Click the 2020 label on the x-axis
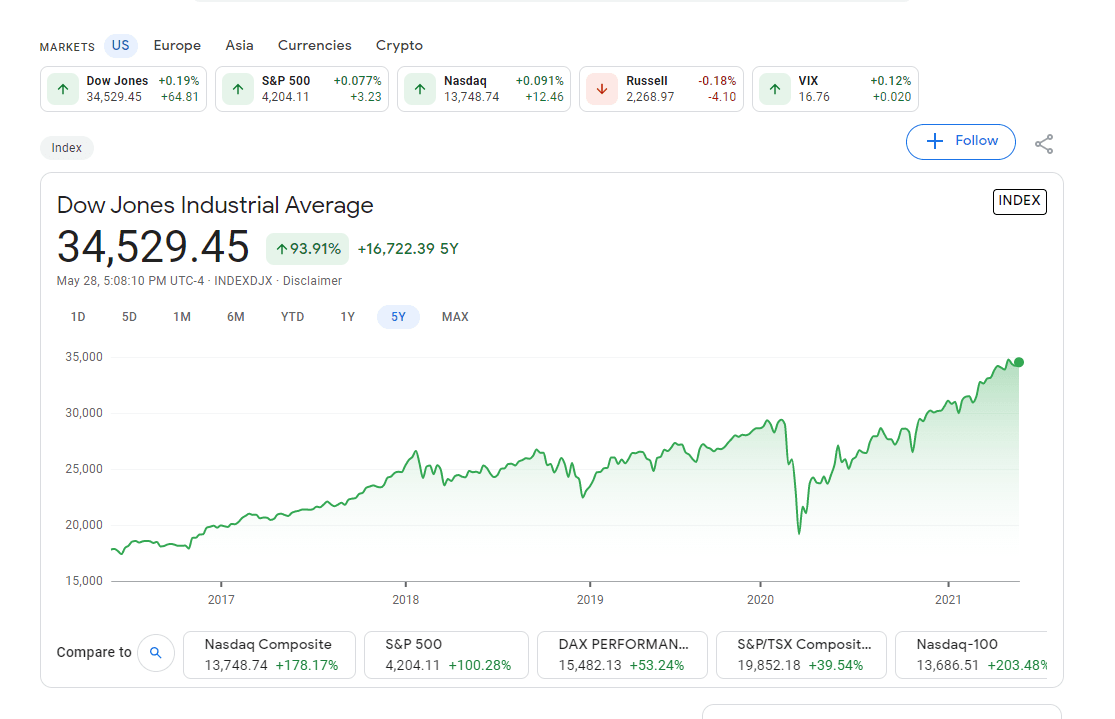Screen dimensions: 1115x719 [760, 600]
